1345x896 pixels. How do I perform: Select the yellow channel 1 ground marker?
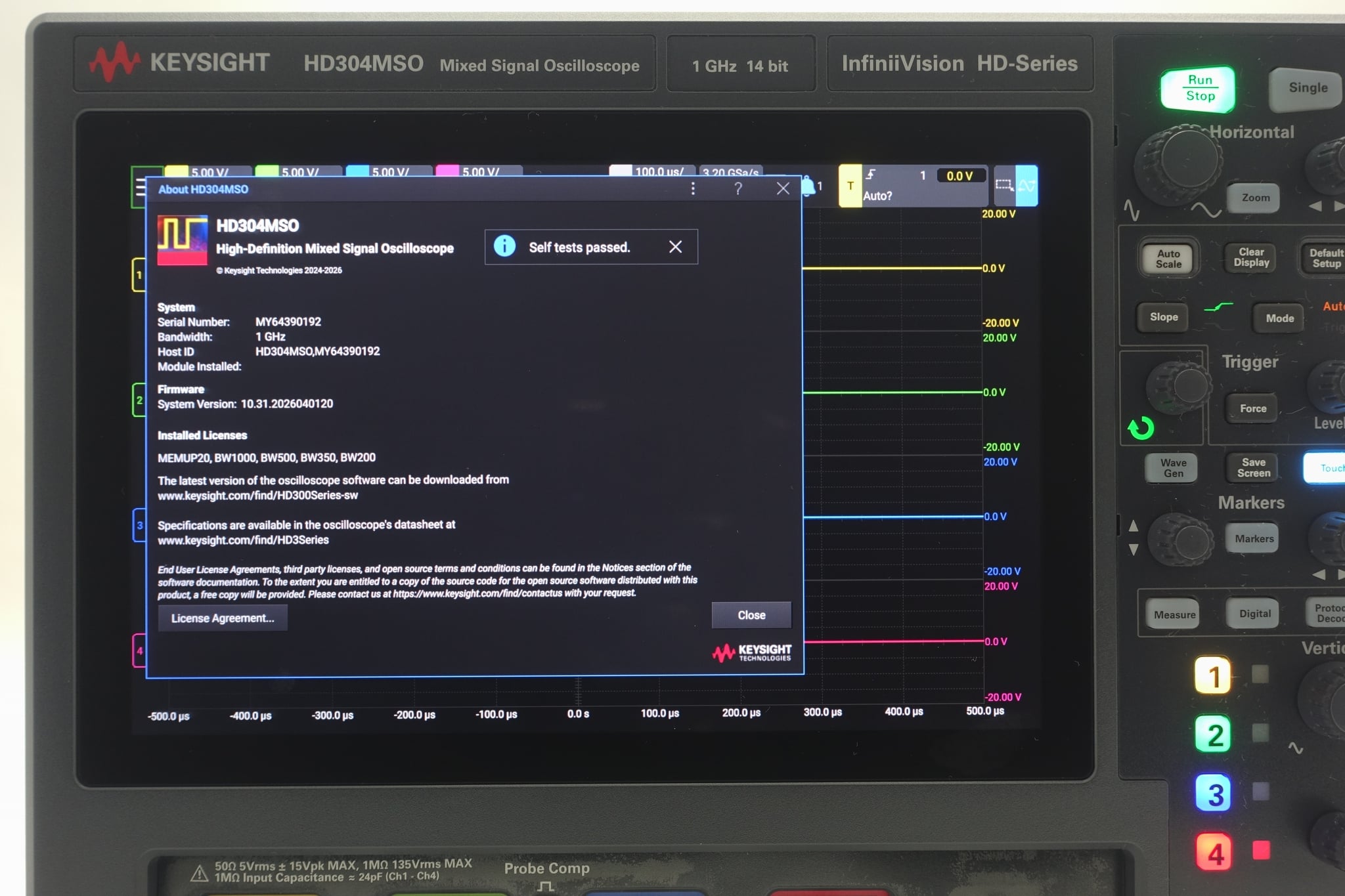pyautogui.click(x=139, y=275)
